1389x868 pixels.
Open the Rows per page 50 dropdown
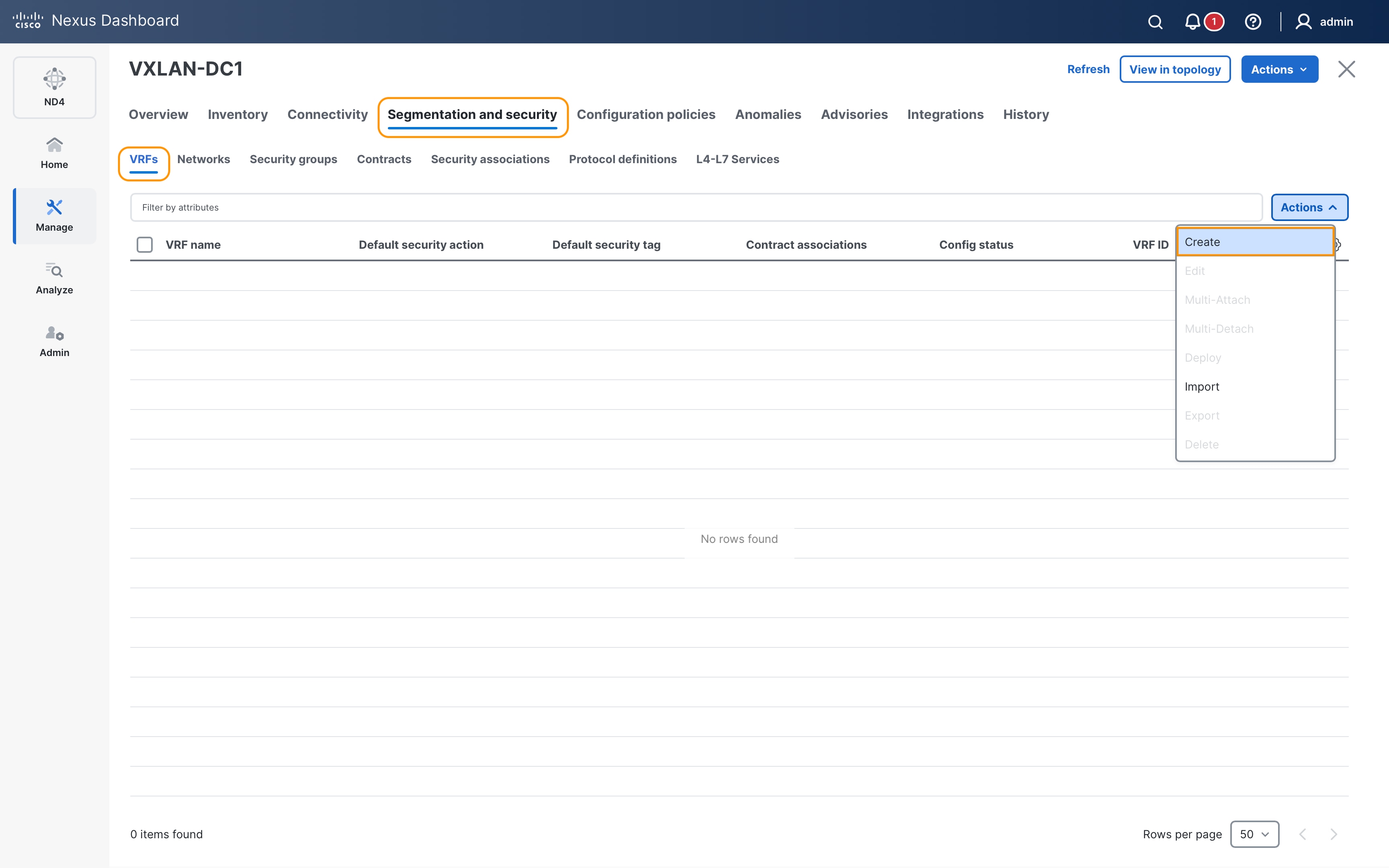1255,834
